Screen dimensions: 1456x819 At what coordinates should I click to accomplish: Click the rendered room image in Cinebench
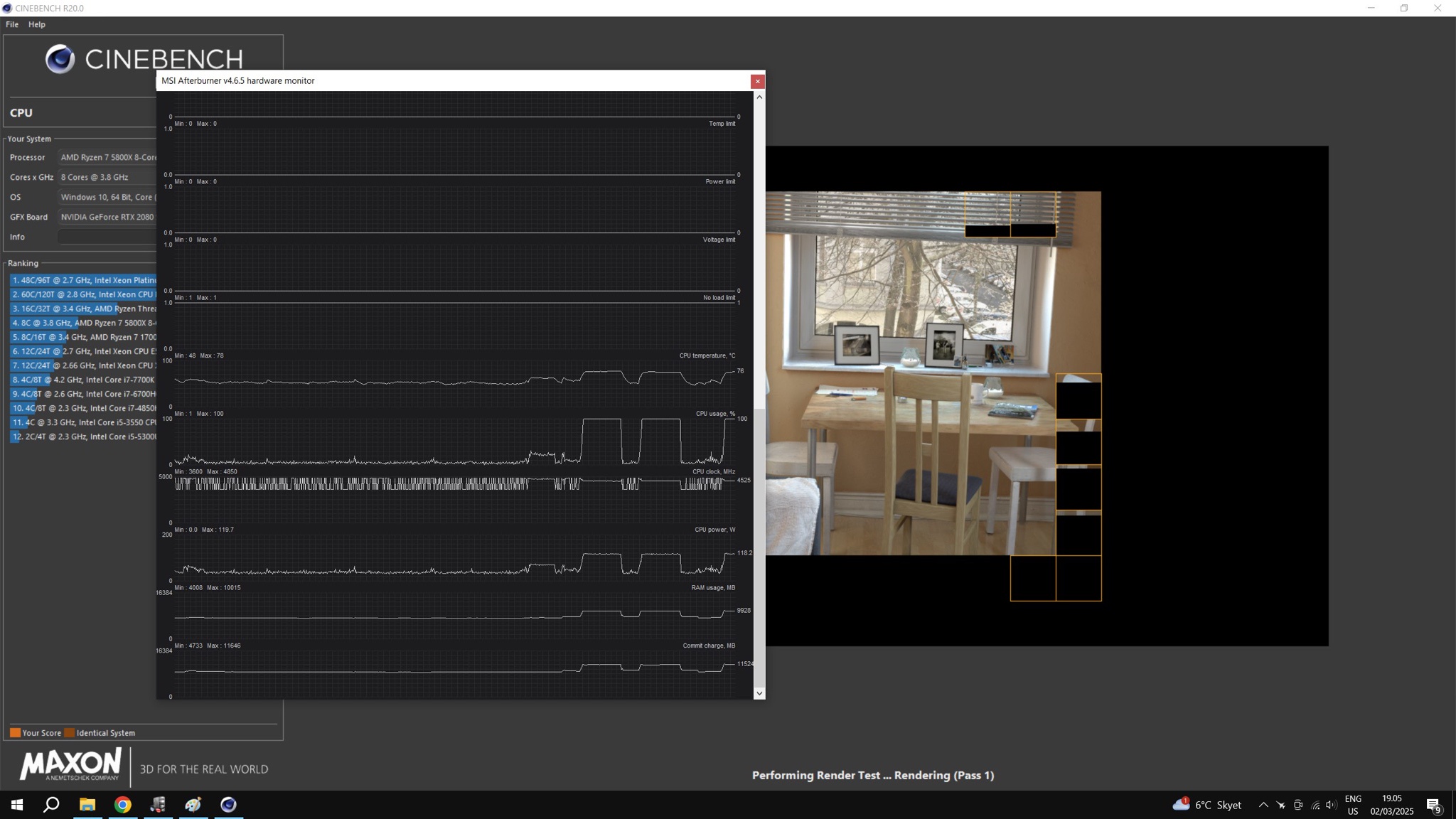pos(933,373)
